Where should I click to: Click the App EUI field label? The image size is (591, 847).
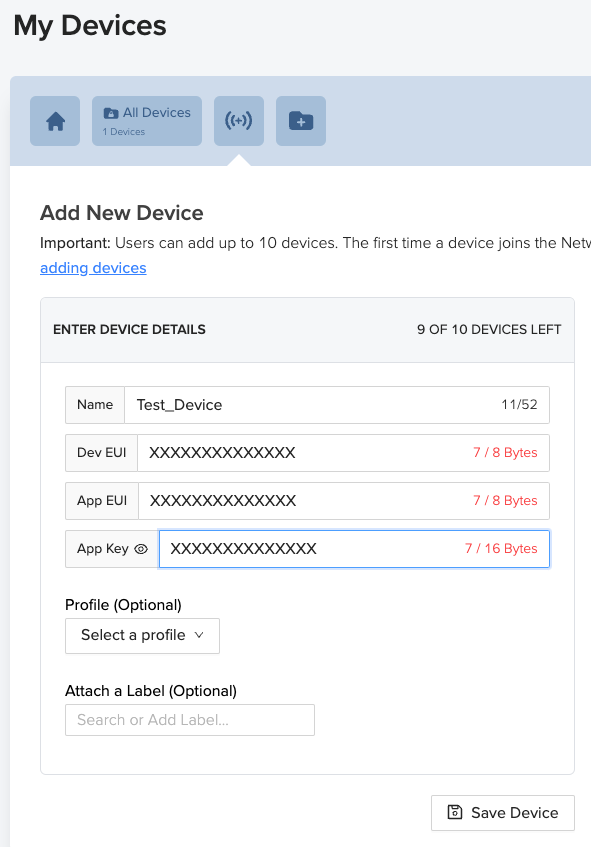coord(102,501)
